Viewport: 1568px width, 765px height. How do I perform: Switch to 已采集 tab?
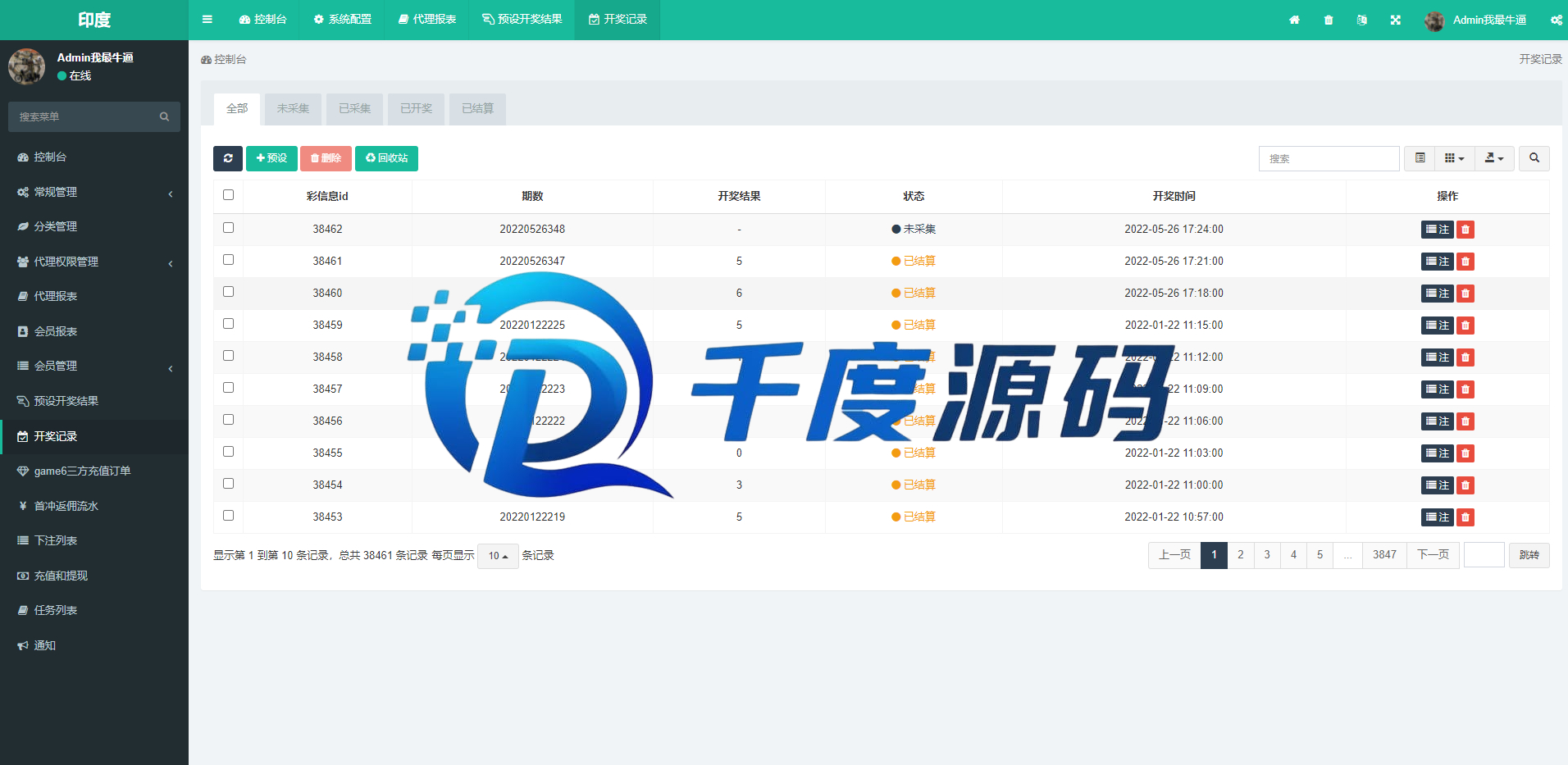[354, 109]
